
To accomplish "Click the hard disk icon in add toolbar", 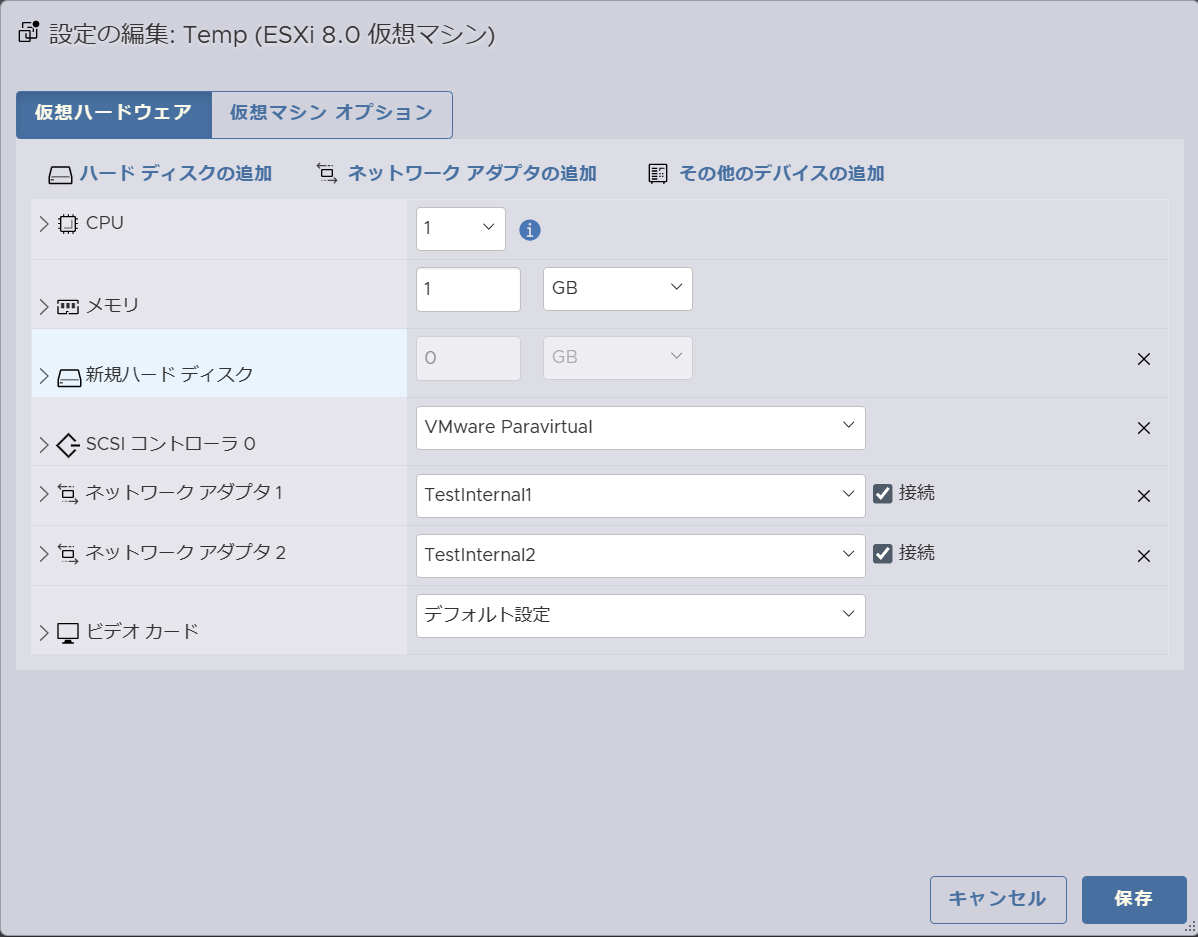I will pyautogui.click(x=60, y=175).
